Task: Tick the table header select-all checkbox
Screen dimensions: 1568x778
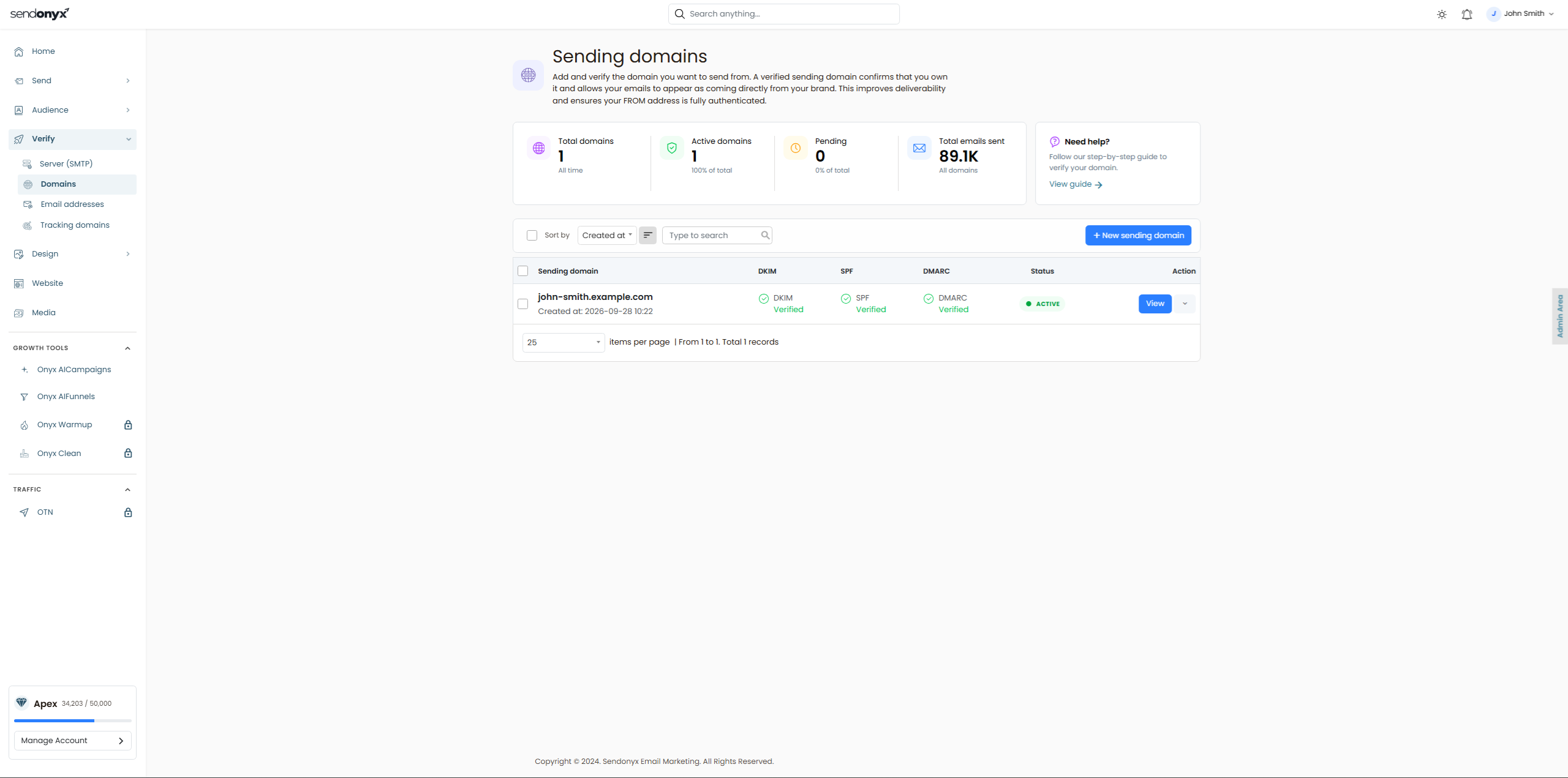Action: click(523, 271)
